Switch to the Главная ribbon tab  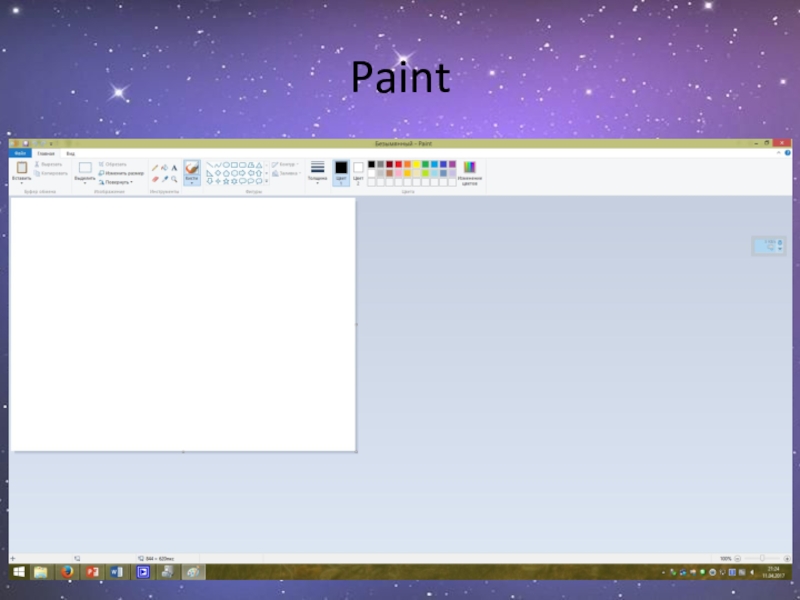coord(45,153)
